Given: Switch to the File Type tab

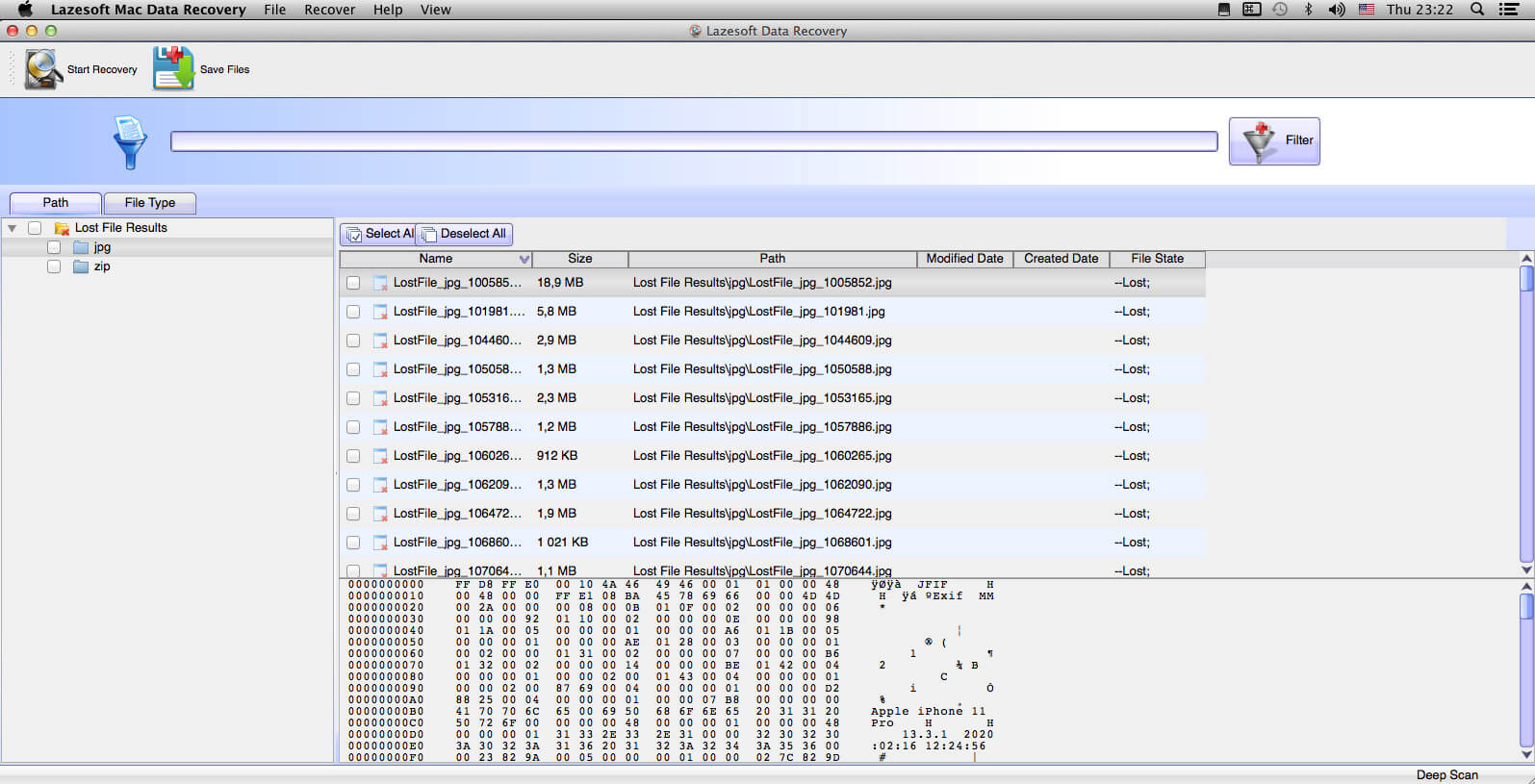Looking at the screenshot, I should coord(150,203).
